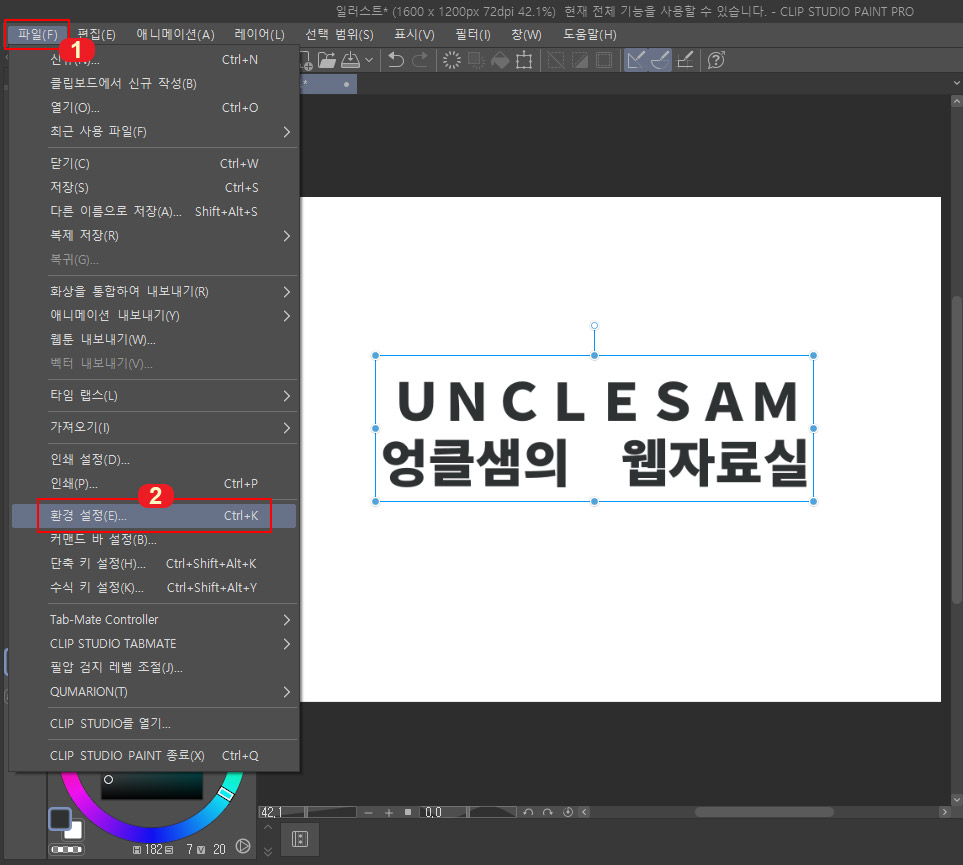Viewport: 963px width, 865px height.
Task: Open the 레이어(L) menu
Action: click(259, 34)
